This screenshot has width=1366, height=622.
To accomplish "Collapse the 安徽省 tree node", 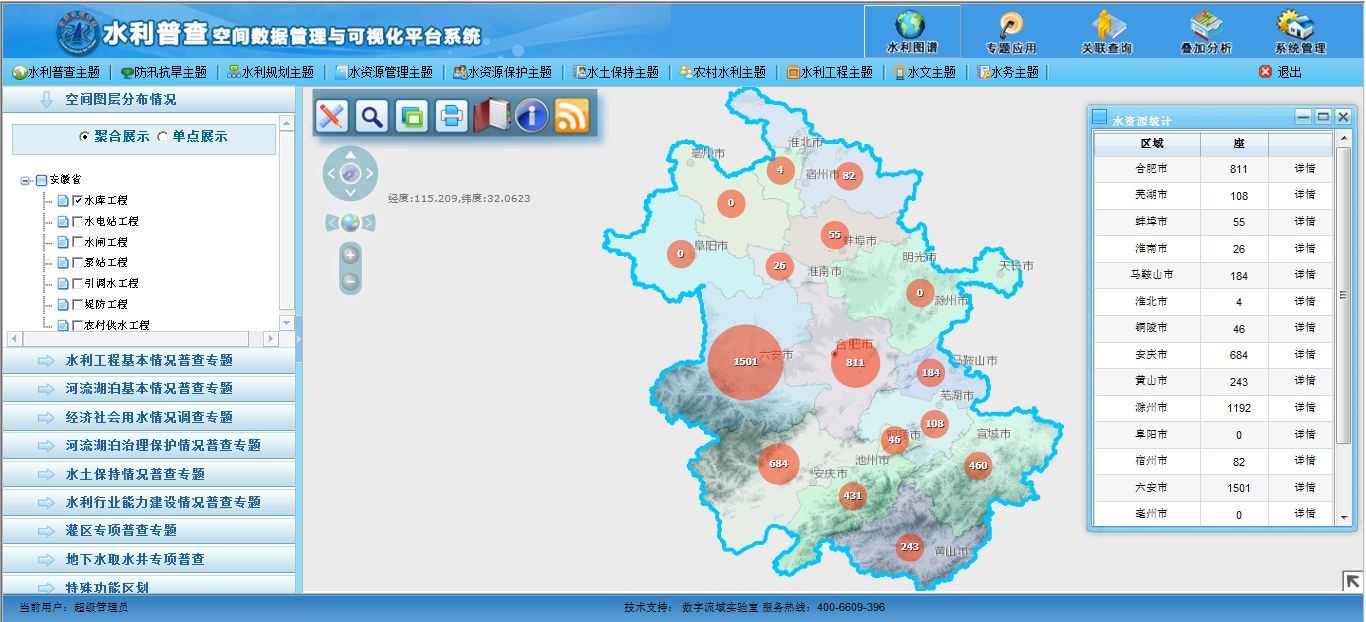I will [26, 180].
